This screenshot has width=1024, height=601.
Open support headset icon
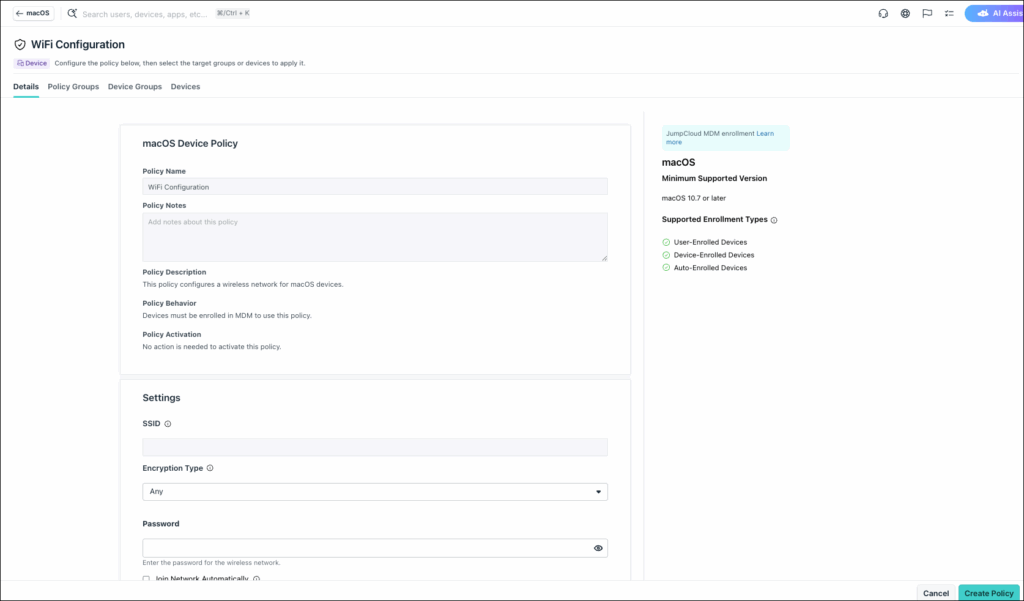pos(883,13)
